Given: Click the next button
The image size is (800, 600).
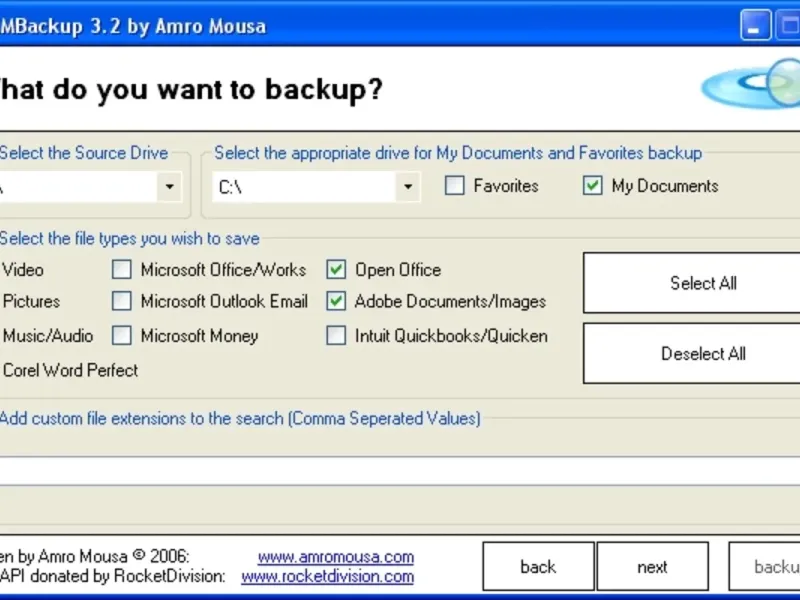Looking at the screenshot, I should 652,567.
